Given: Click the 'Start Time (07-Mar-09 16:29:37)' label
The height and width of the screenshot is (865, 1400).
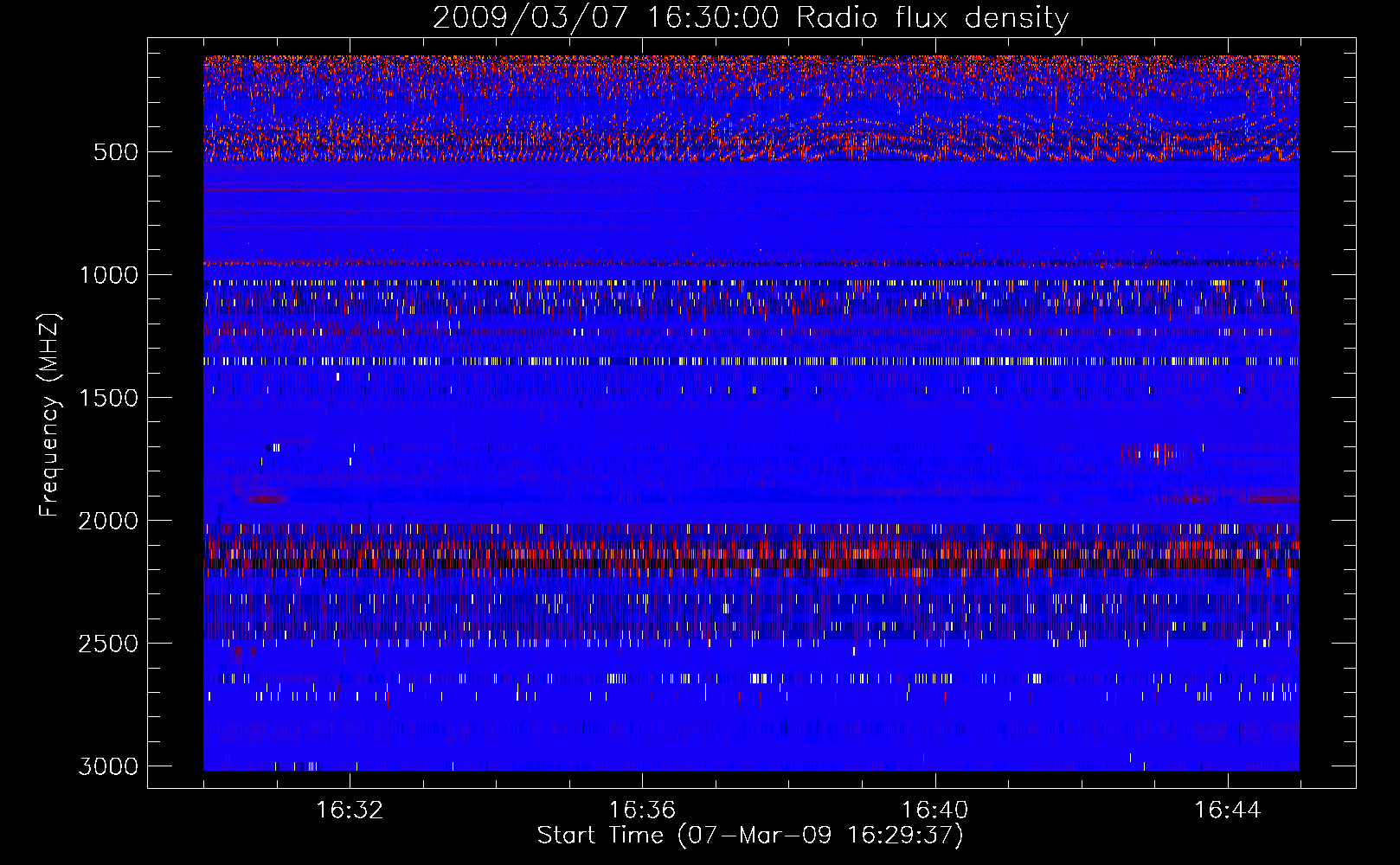Looking at the screenshot, I should click(x=750, y=836).
